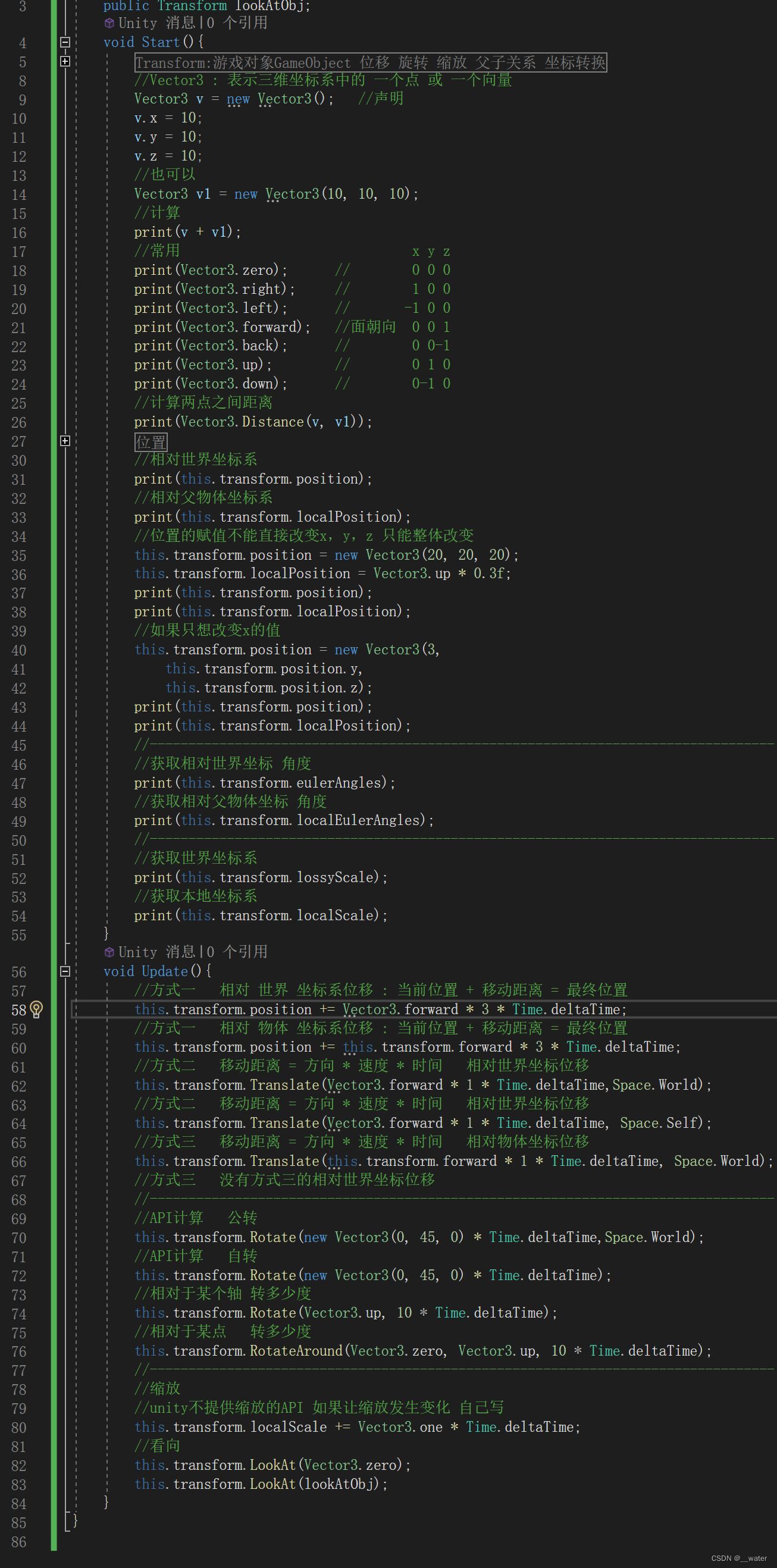Click 'print(this.transform.lossyScale);'
The width and height of the screenshot is (777, 1568).
[x=261, y=877]
